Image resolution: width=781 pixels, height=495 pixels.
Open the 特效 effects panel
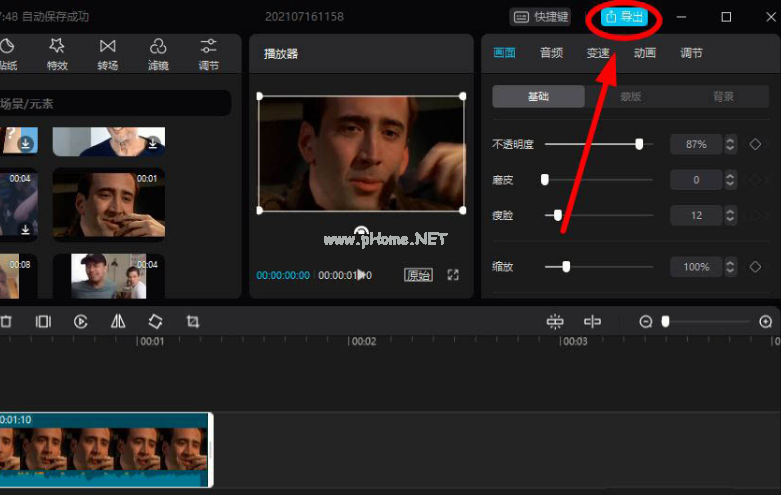click(x=57, y=55)
